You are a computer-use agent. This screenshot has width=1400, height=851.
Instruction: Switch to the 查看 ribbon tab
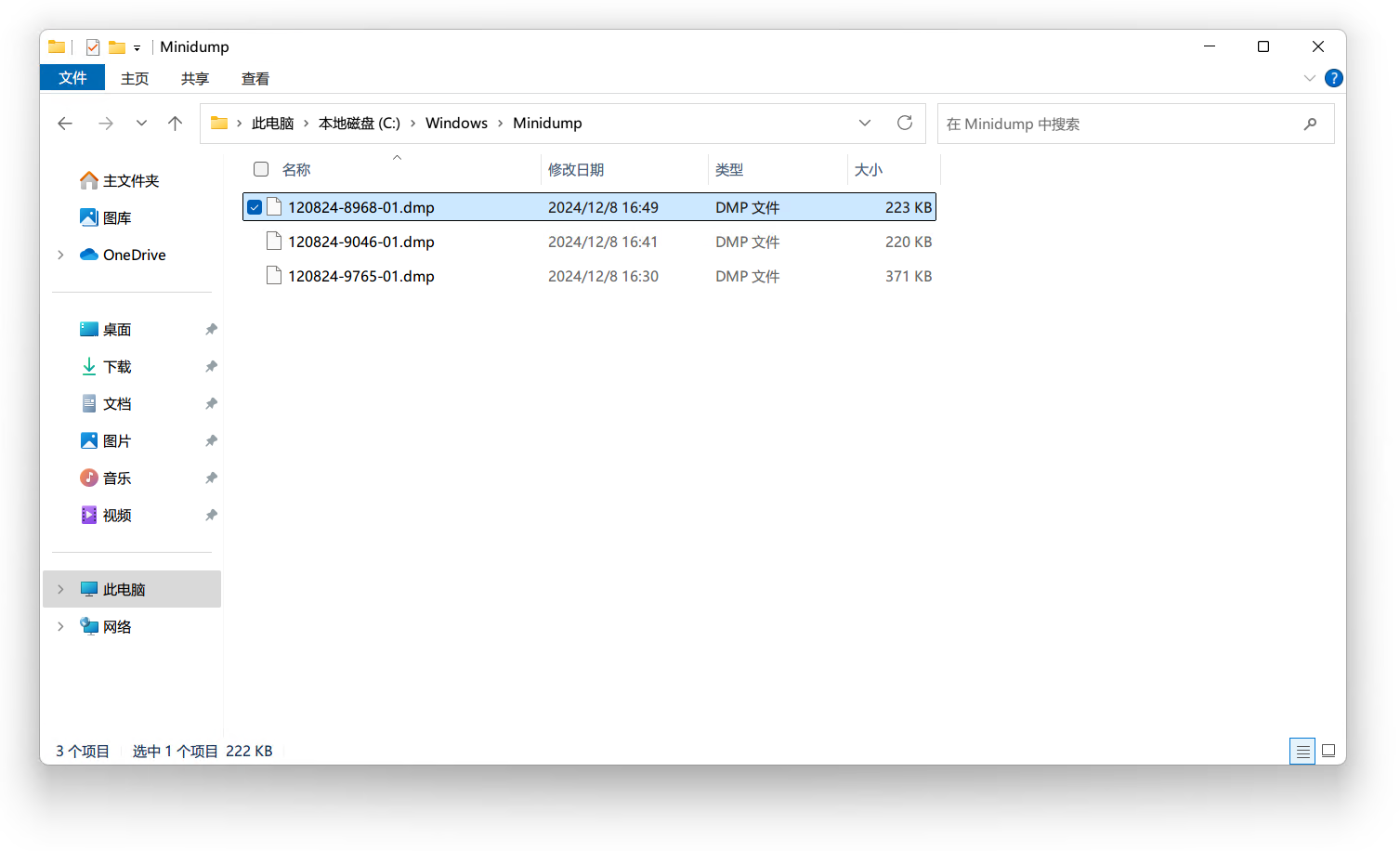255,79
